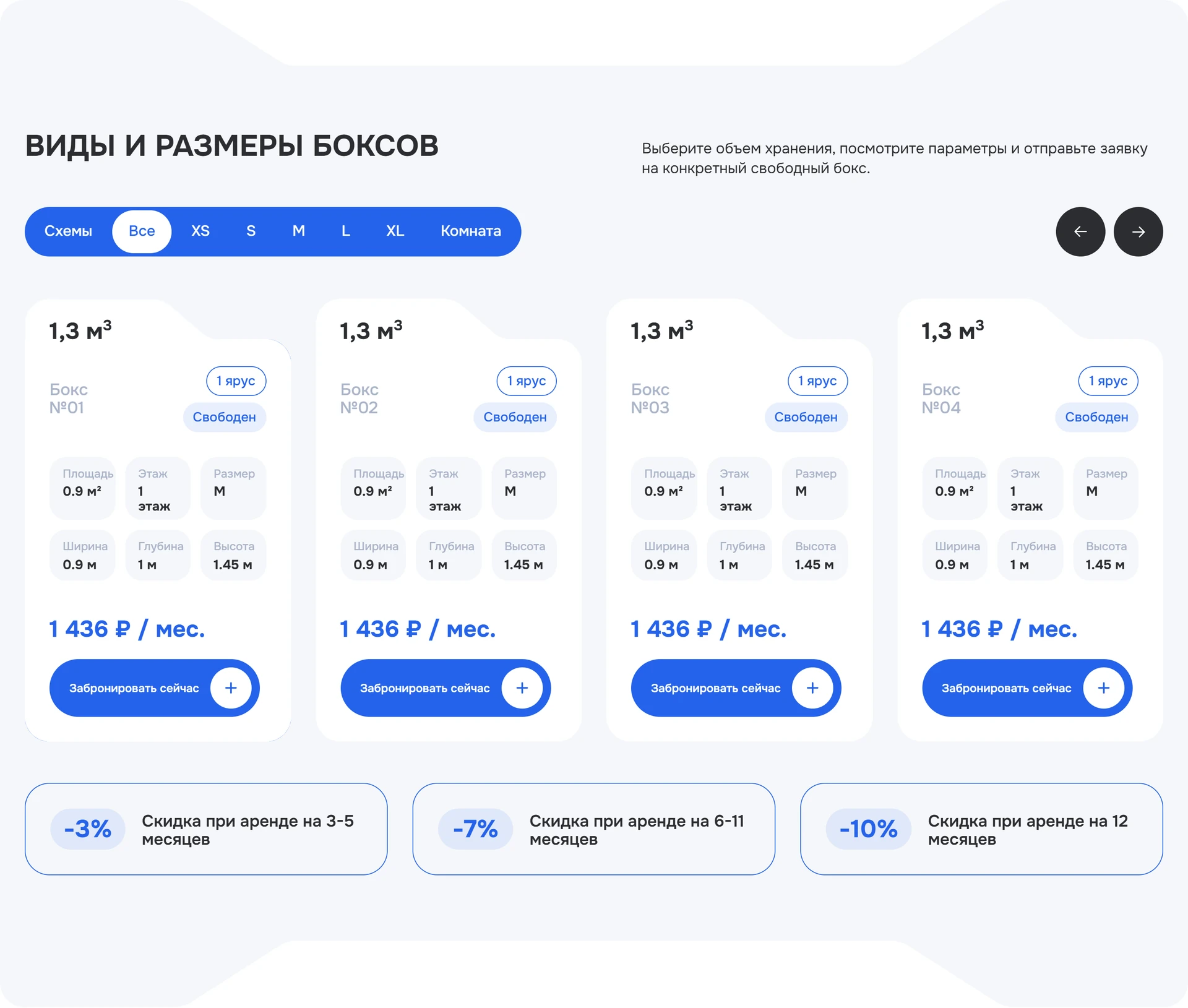Click the text 'Скидка при аренде на 6-11 месяцев'
Screen dimensions: 1188x1008
click(637, 830)
